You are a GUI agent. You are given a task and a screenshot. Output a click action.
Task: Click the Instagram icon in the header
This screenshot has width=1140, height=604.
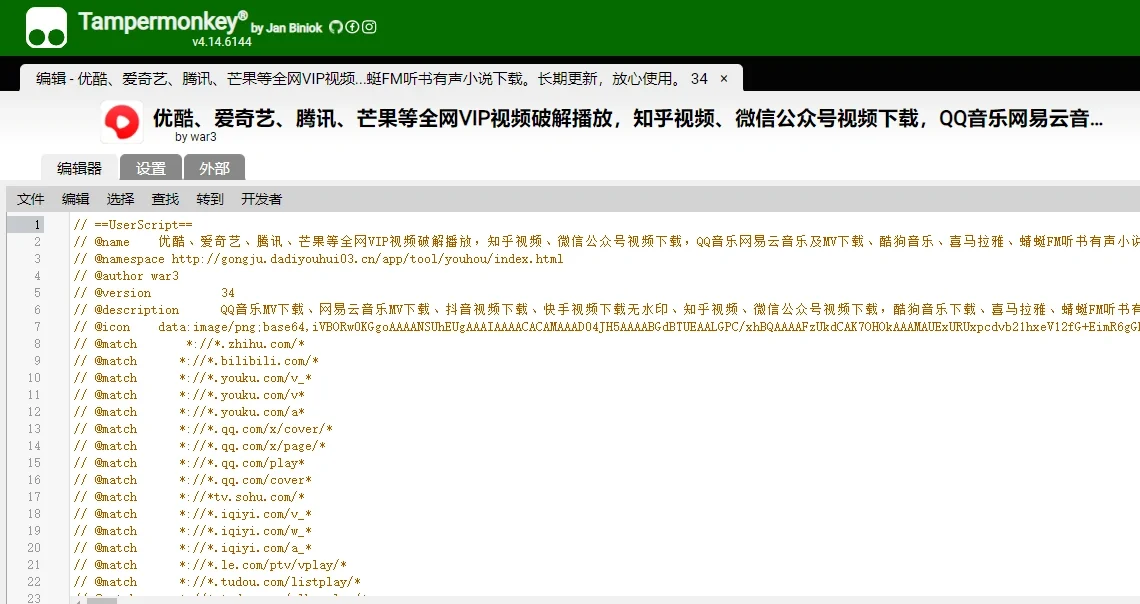[369, 27]
